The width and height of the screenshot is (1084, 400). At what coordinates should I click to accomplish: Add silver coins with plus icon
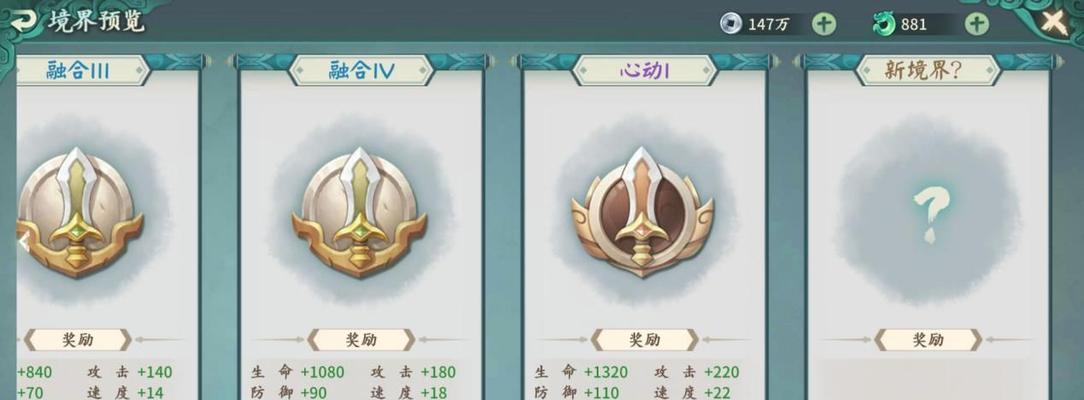[823, 24]
